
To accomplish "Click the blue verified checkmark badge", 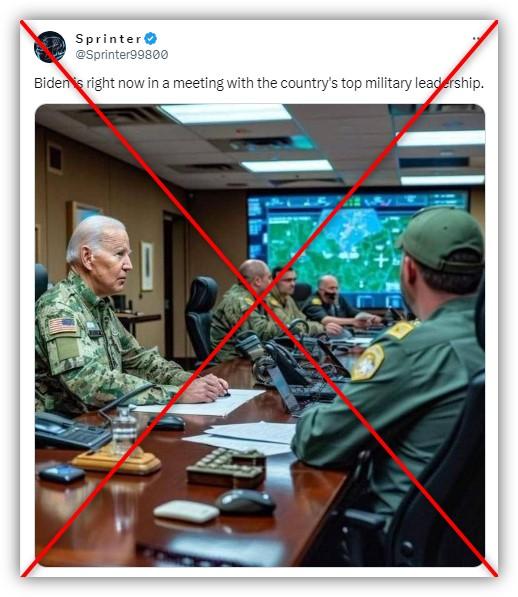I will click(151, 38).
